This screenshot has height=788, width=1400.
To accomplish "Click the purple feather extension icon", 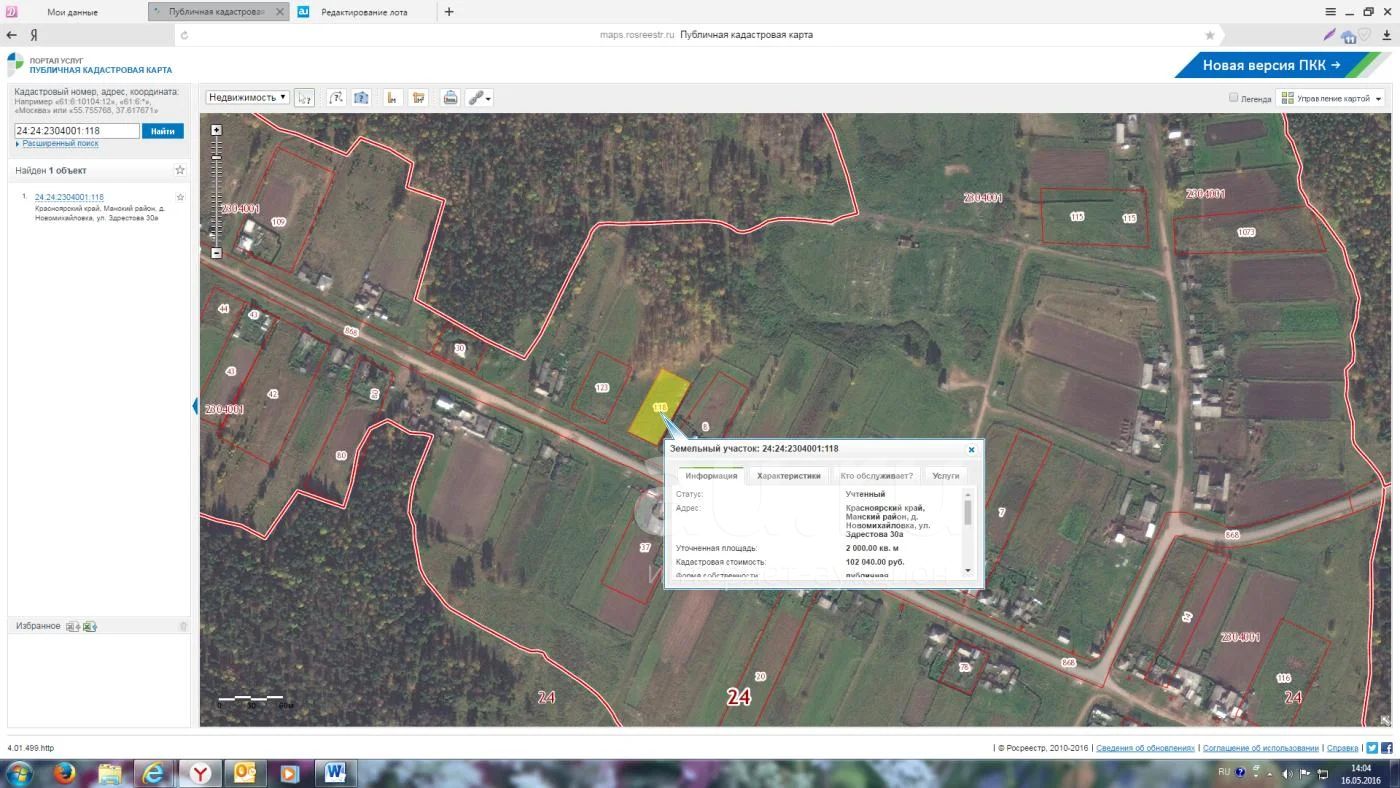I will pos(1329,35).
